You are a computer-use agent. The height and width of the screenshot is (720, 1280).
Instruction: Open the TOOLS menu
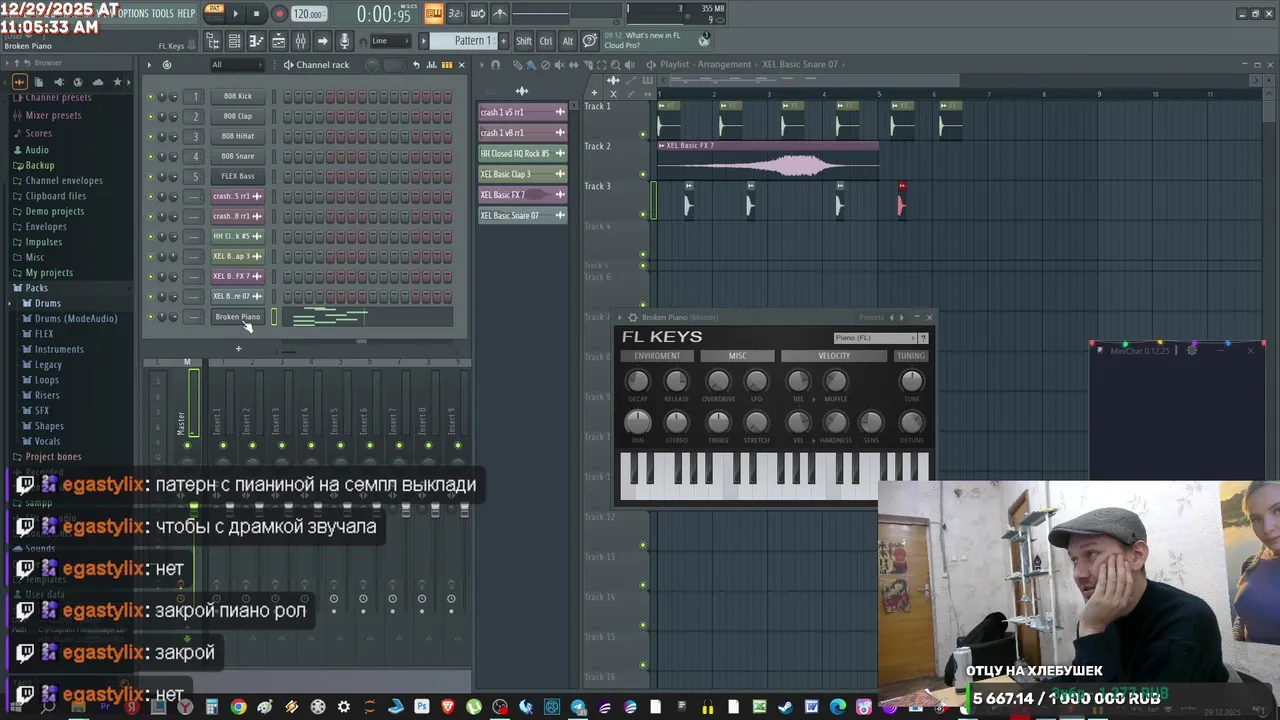[x=163, y=13]
